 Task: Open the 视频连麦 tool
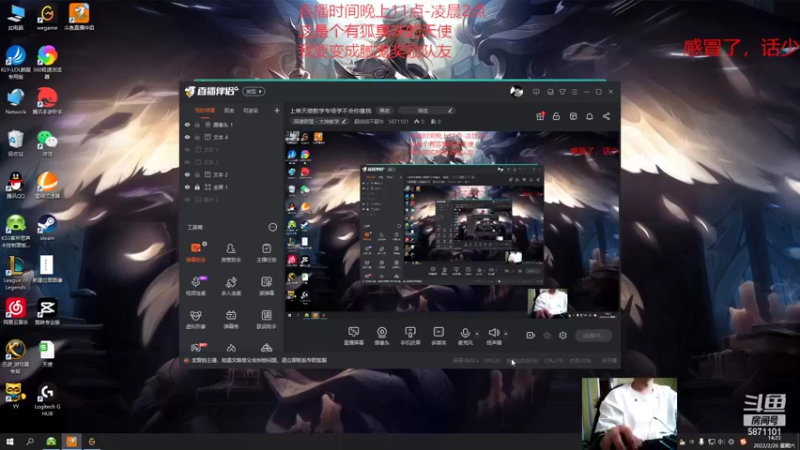coord(195,286)
